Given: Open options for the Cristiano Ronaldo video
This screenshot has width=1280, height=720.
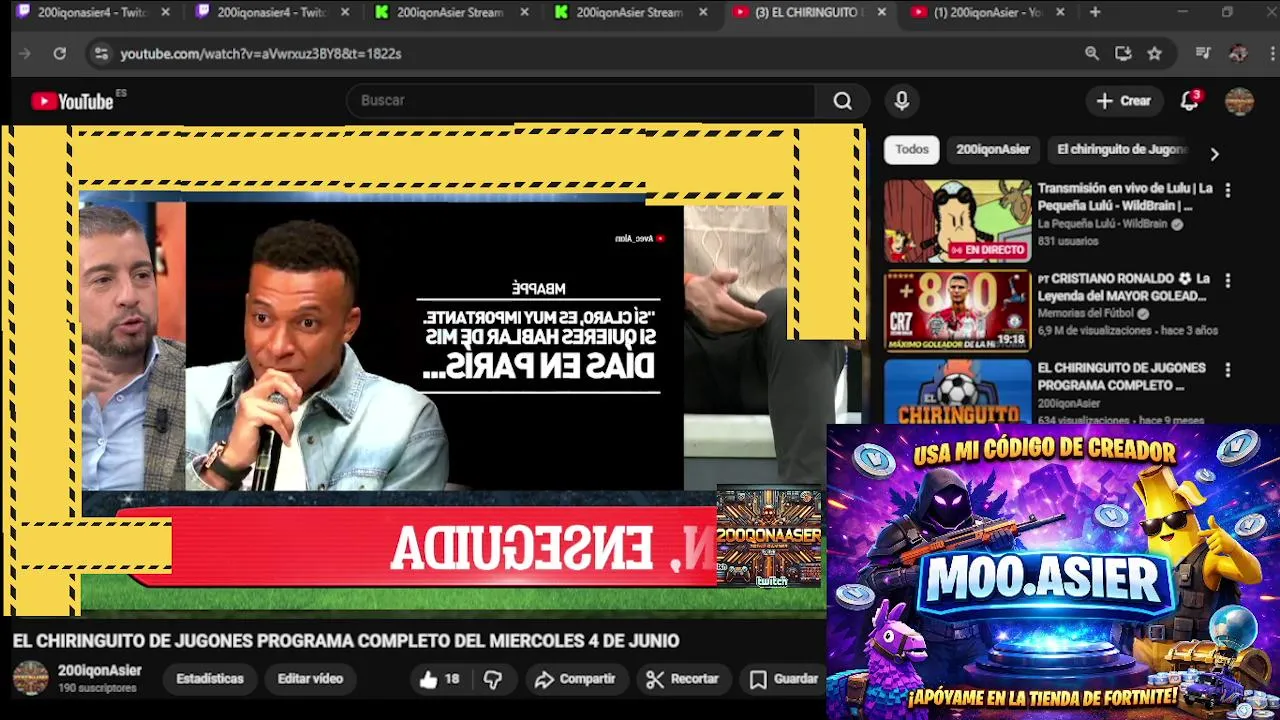Looking at the screenshot, I should pyautogui.click(x=1228, y=281).
